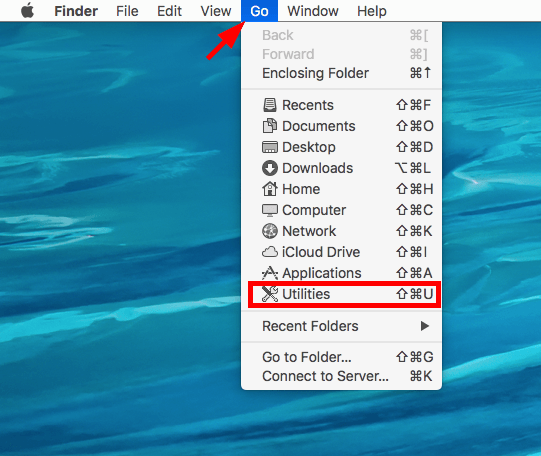
Task: Open the Window menu
Action: click(x=313, y=11)
